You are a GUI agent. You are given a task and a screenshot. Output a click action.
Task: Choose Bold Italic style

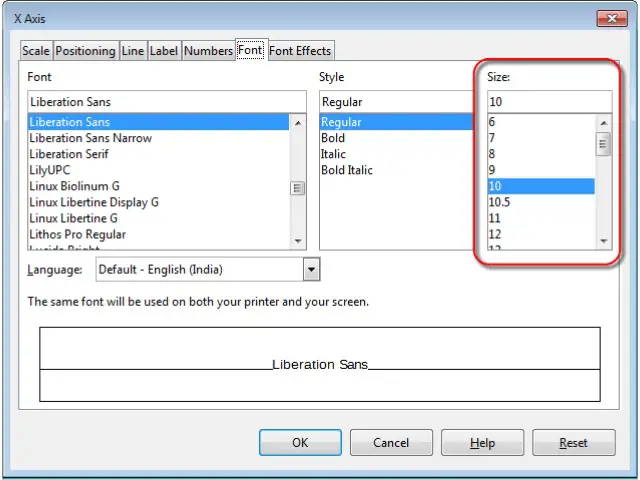(396, 170)
